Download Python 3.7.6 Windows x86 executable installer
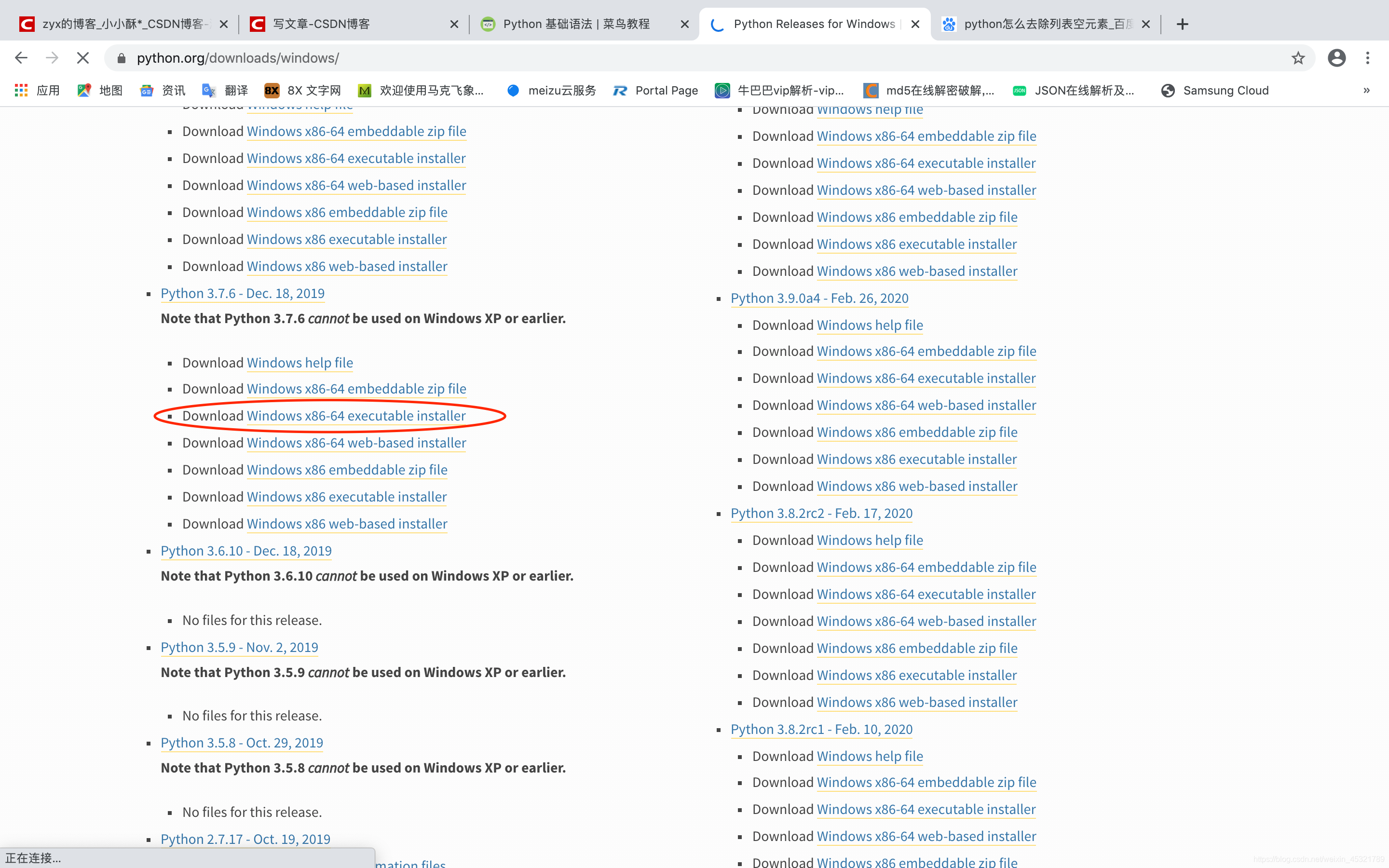The image size is (1389, 868). (x=347, y=497)
